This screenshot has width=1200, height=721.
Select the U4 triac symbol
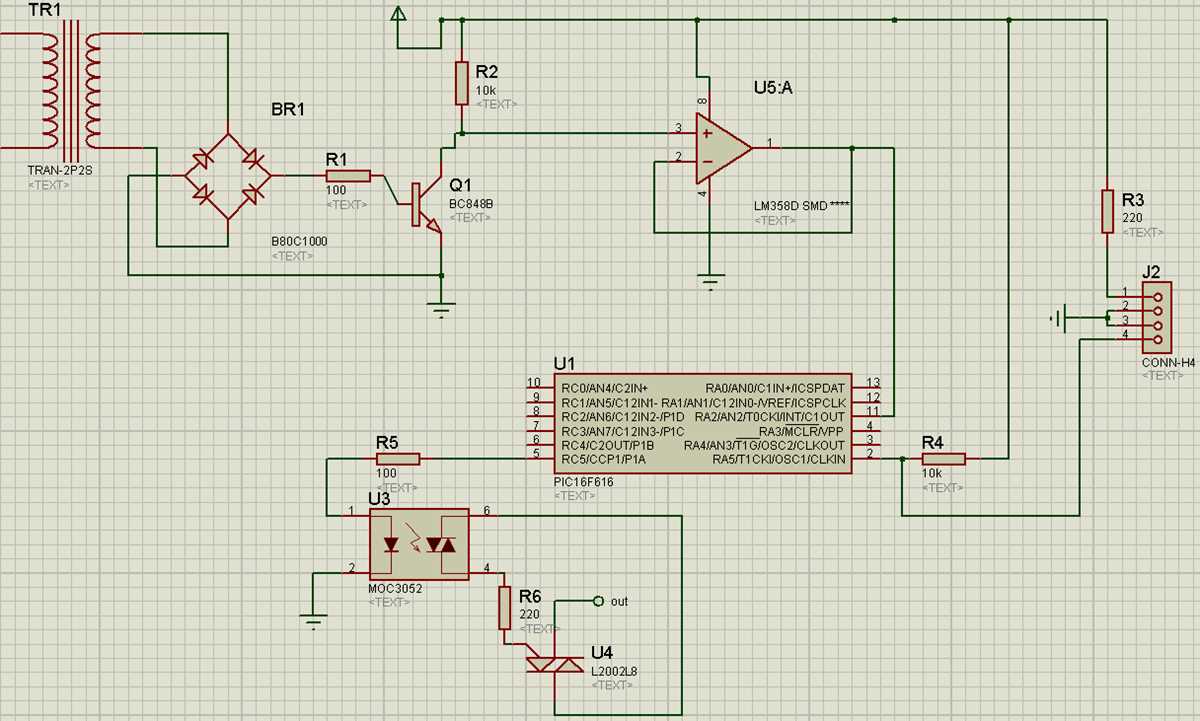[x=555, y=664]
